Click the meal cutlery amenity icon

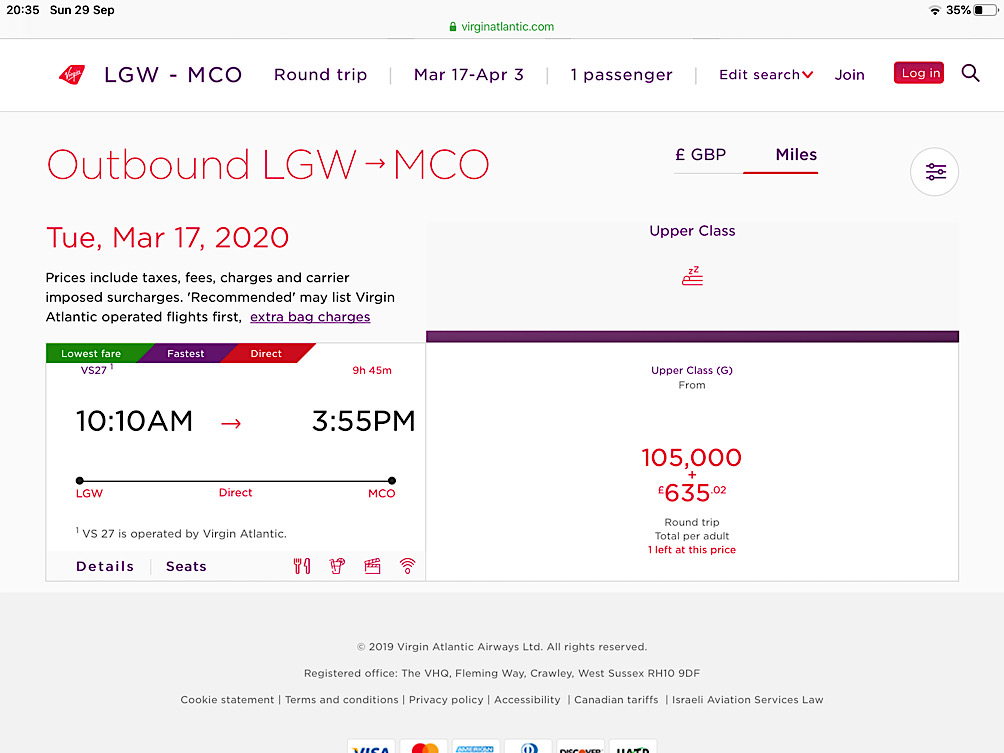302,566
